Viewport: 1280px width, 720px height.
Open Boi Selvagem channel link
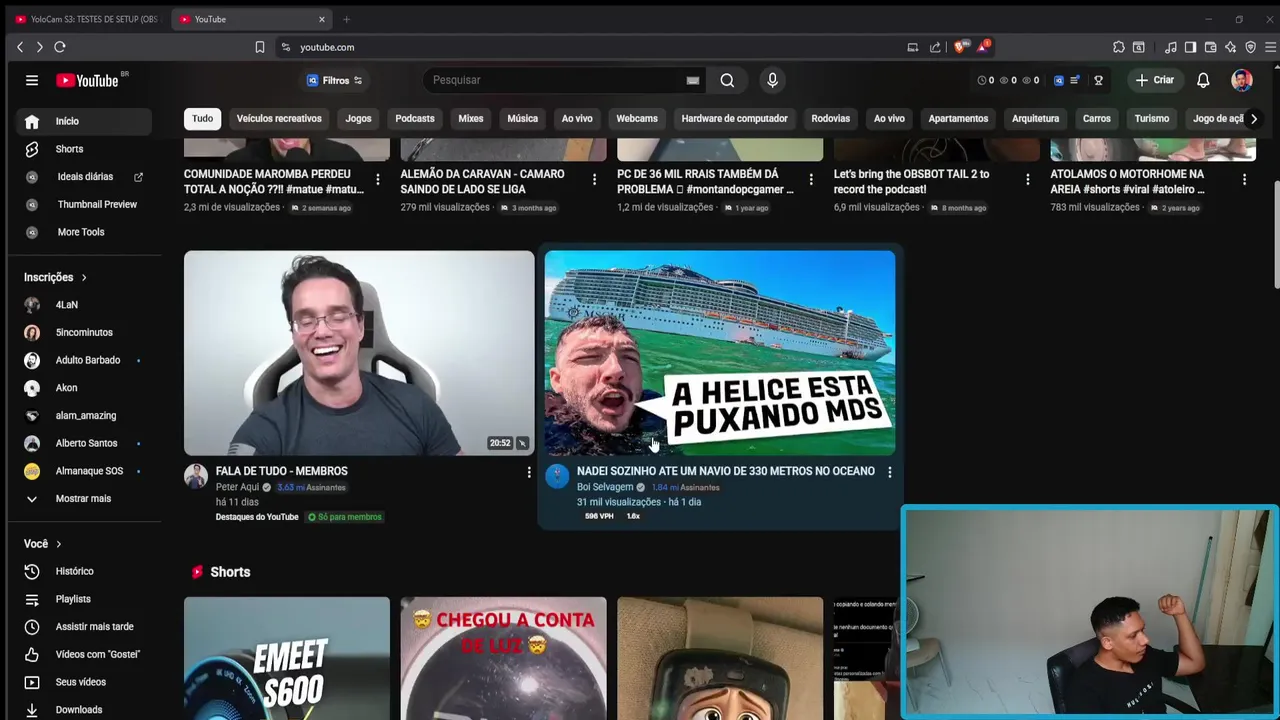coord(605,487)
